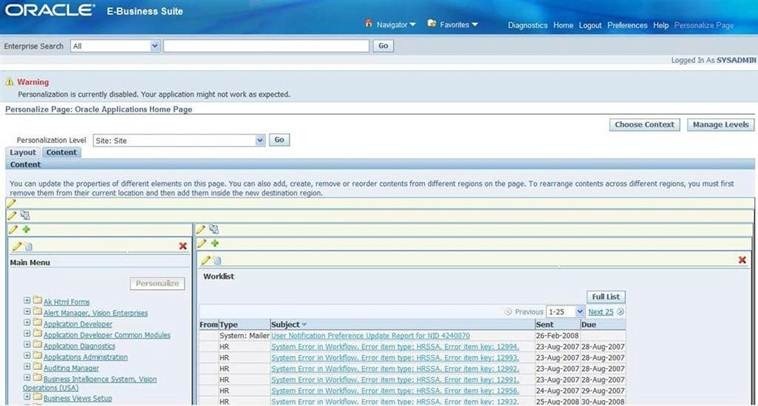Click pencil icon in topmost empty region bar

pyautogui.click(x=11, y=203)
